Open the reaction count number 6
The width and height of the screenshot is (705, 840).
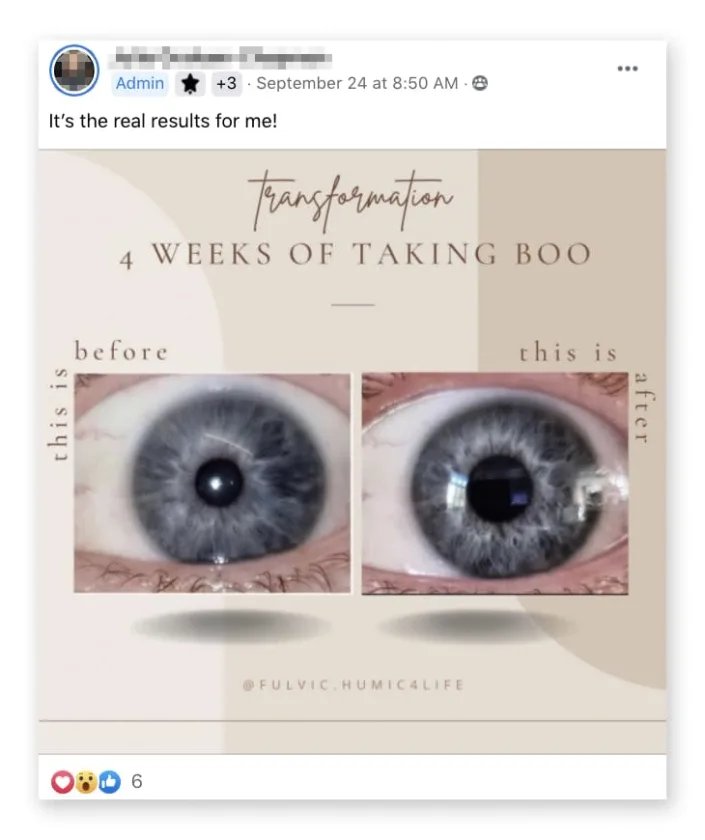coord(137,782)
